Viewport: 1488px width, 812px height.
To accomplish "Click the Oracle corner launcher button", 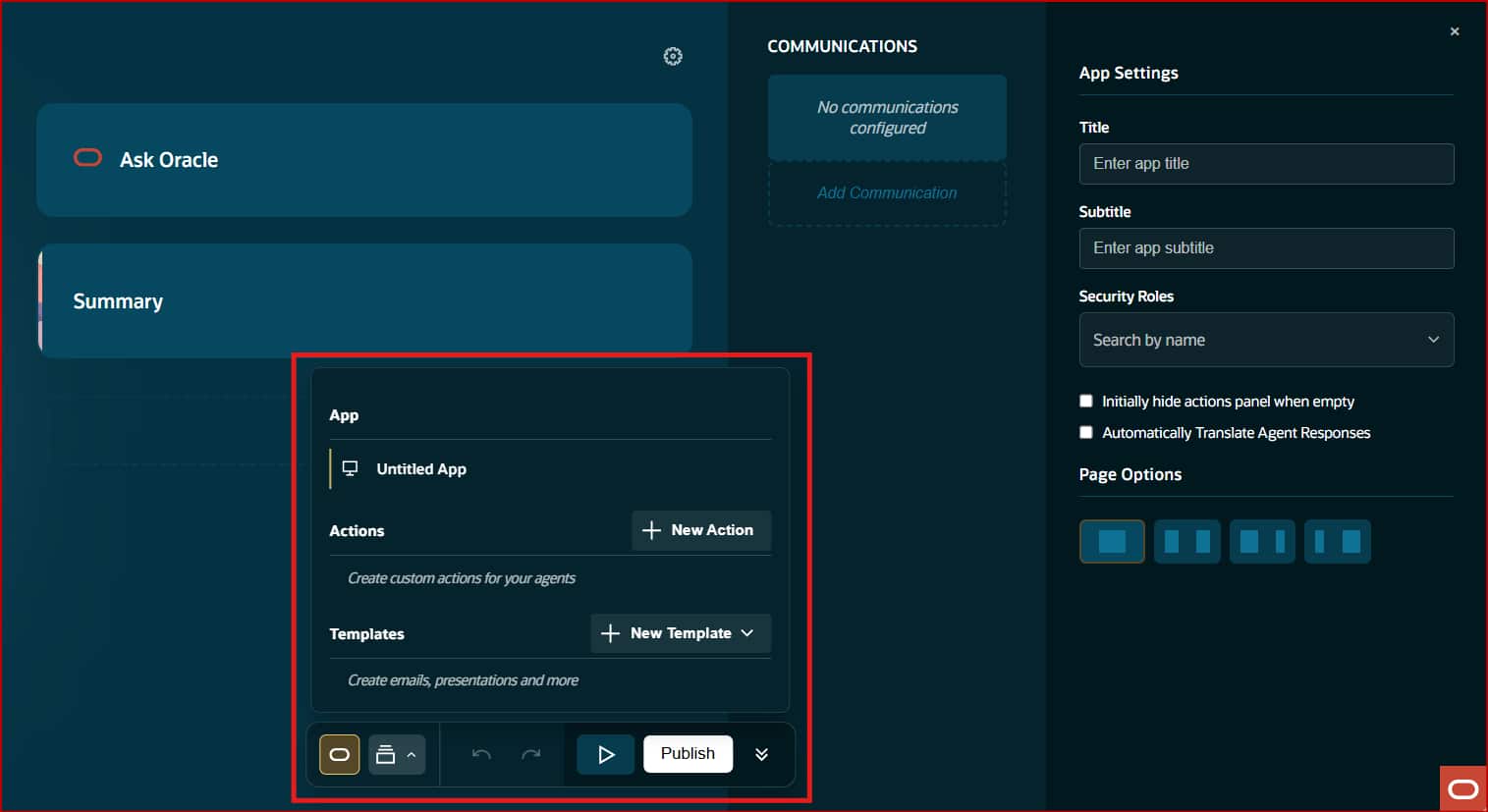I will [1463, 788].
